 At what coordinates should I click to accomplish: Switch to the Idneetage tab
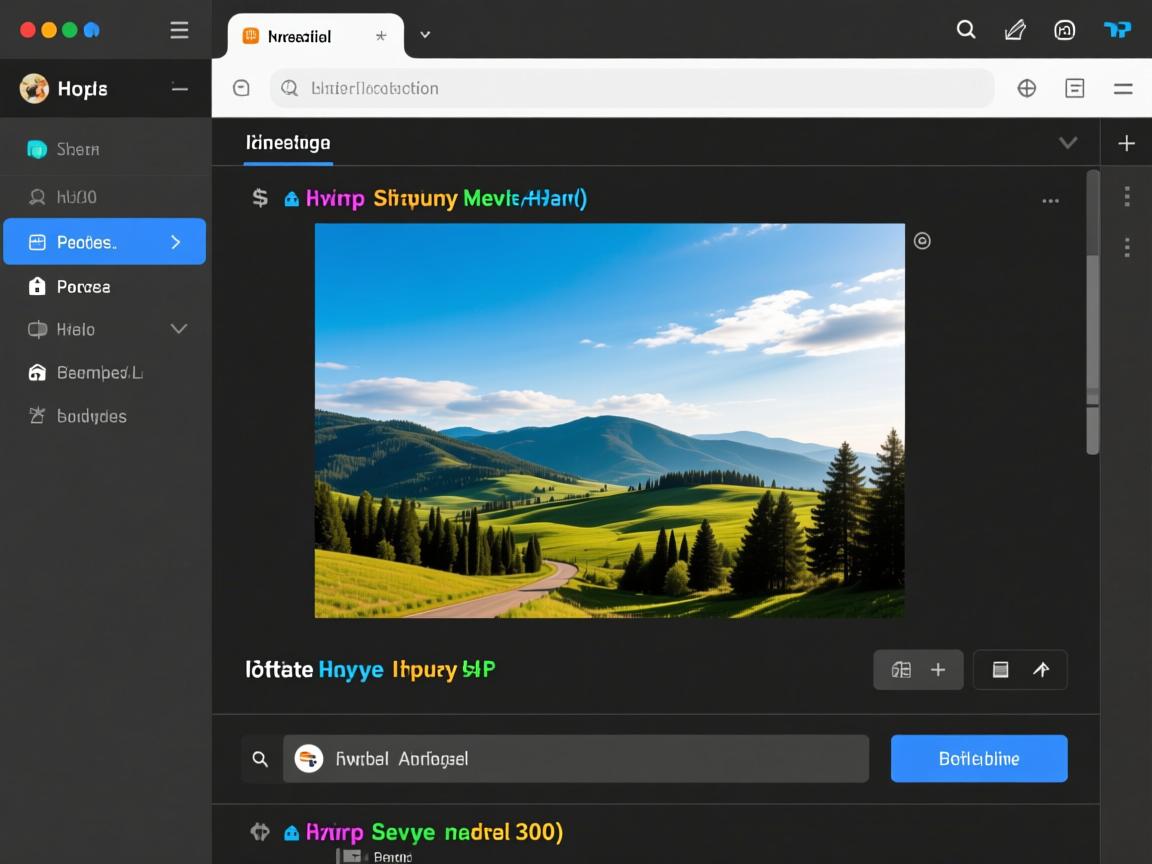click(x=288, y=143)
